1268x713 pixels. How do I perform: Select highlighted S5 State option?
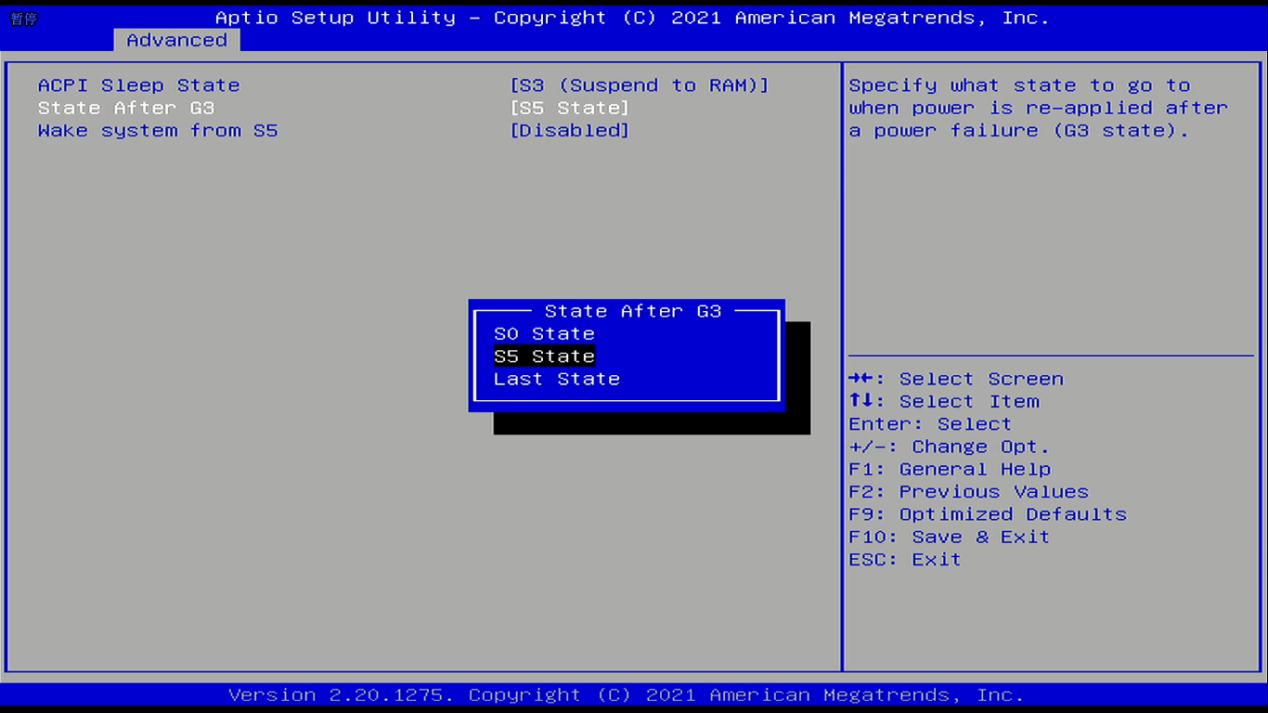(x=544, y=356)
